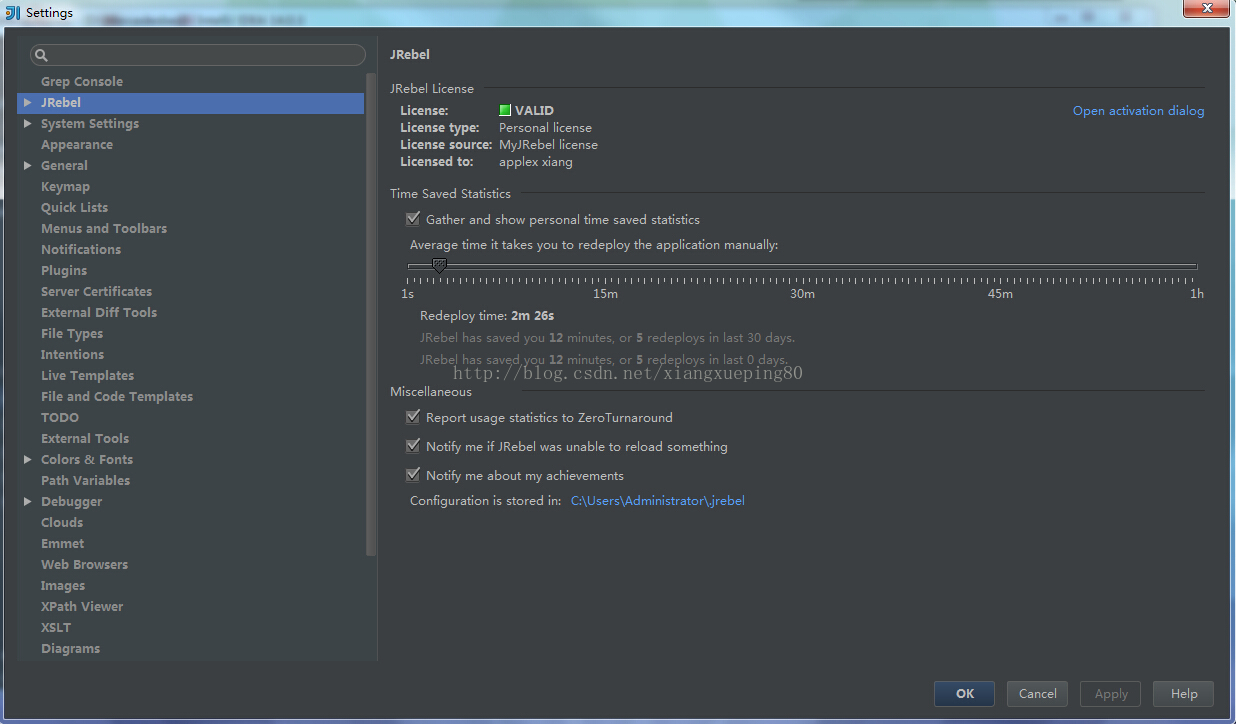The height and width of the screenshot is (724, 1236).
Task: Click the settings list vertical scrollbar
Action: pyautogui.click(x=371, y=312)
